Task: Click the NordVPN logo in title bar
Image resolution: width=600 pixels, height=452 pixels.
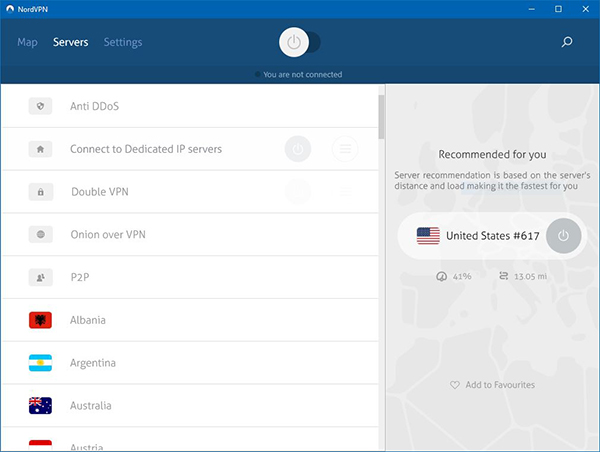Action: 10,9
